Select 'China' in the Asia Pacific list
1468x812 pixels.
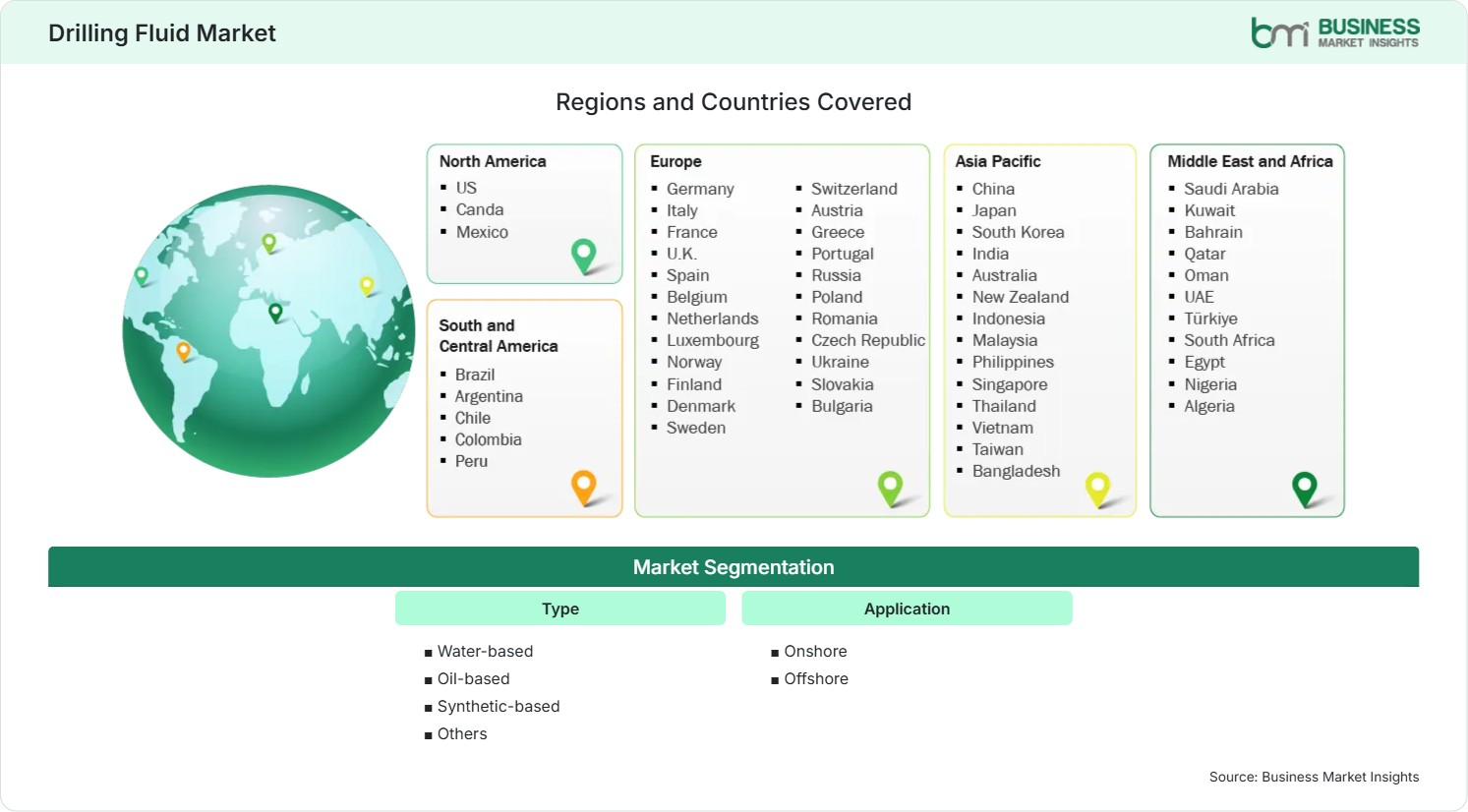tap(993, 189)
